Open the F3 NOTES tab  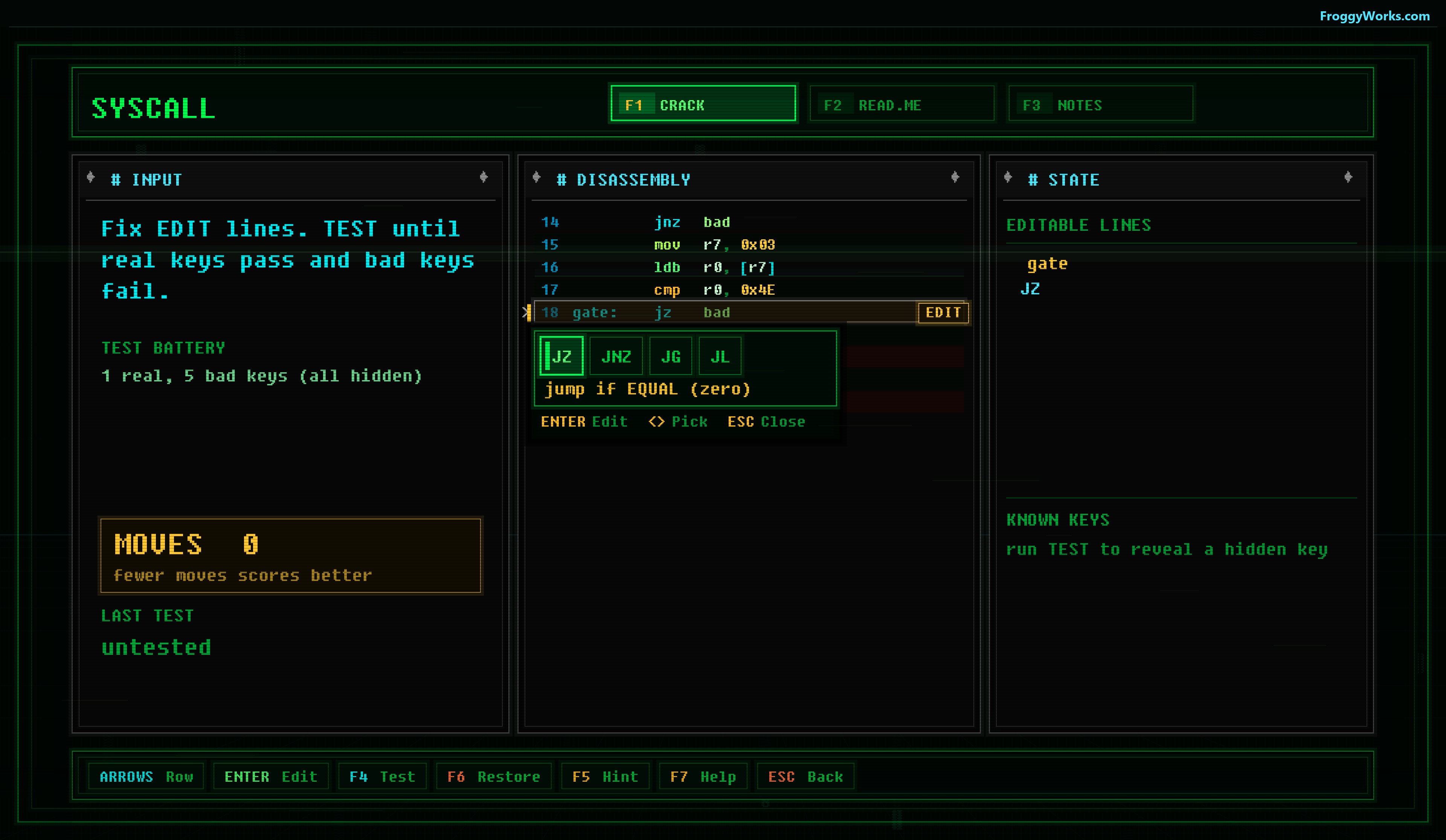[x=1101, y=104]
